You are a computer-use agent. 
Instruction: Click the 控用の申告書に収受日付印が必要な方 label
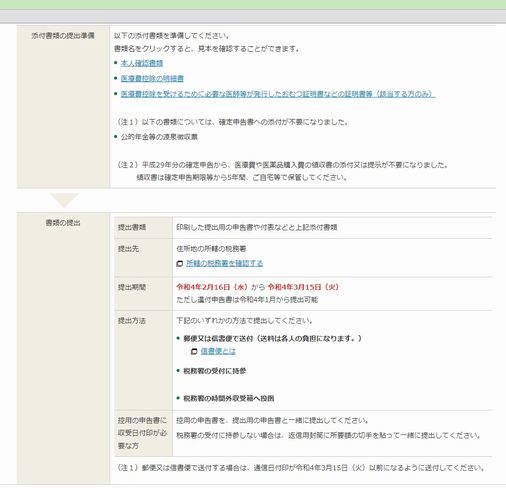pos(142,433)
